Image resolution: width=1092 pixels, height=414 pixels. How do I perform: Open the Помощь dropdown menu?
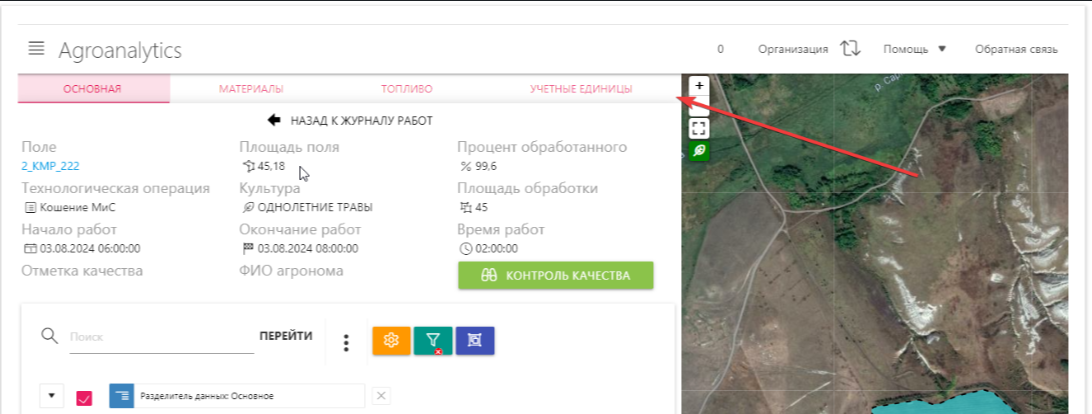click(x=914, y=49)
